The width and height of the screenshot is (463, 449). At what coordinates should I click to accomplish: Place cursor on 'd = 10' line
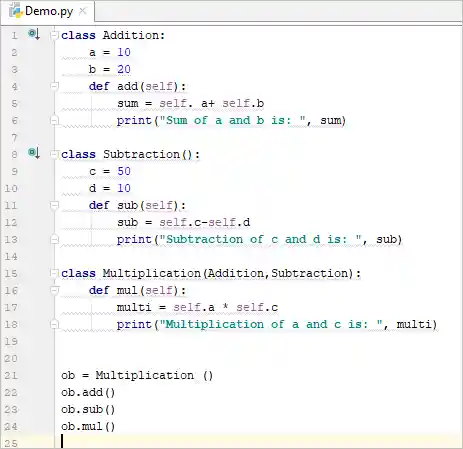(x=110, y=188)
